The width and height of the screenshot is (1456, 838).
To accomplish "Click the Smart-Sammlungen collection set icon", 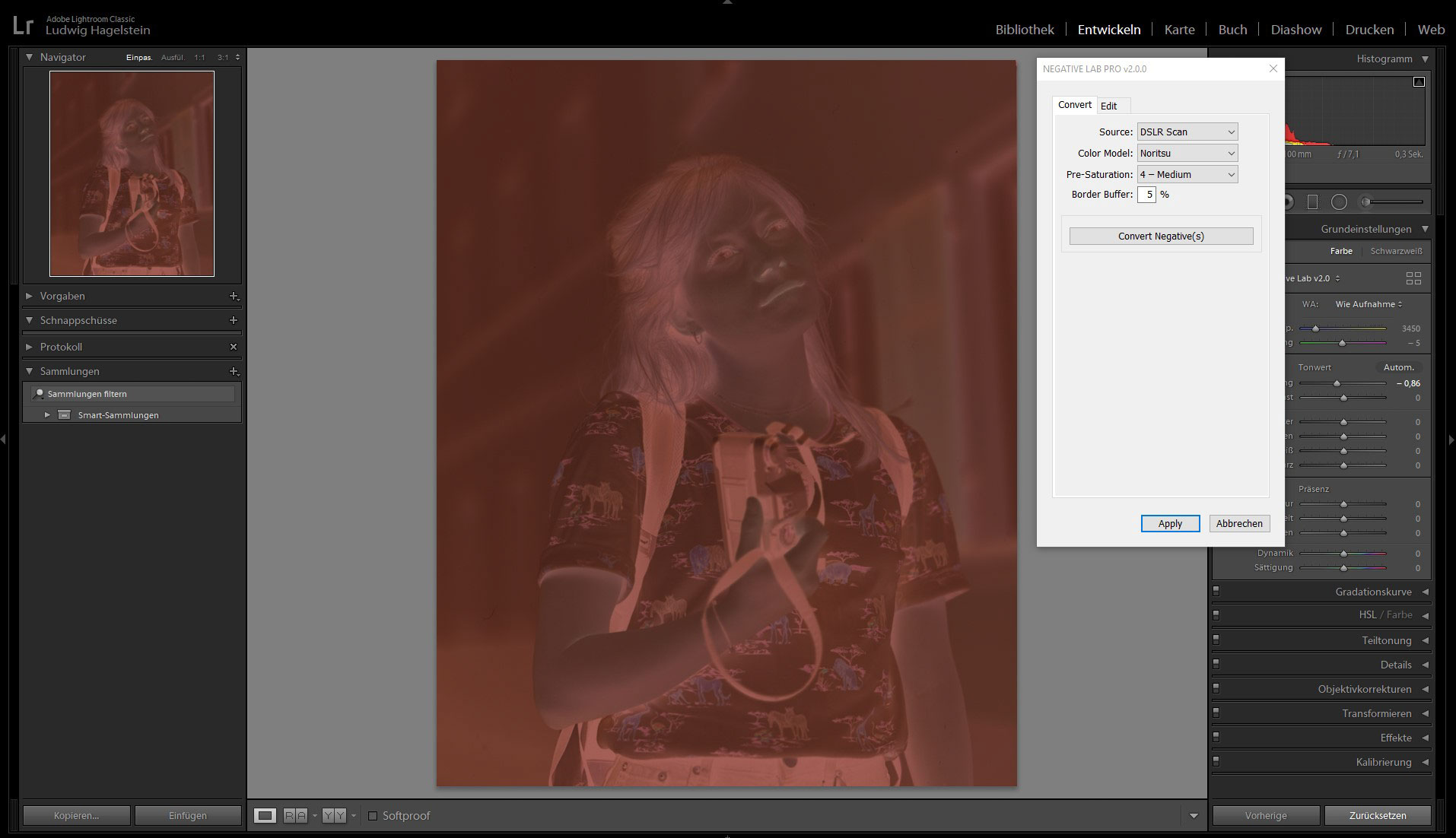I will (65, 415).
